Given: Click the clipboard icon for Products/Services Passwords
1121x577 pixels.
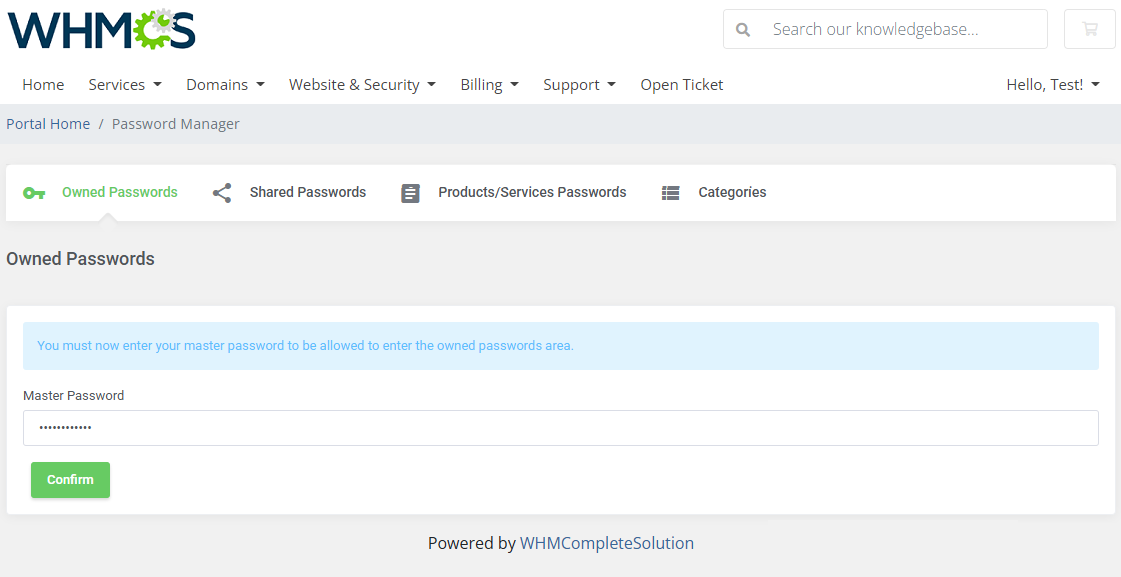Looking at the screenshot, I should pos(410,193).
